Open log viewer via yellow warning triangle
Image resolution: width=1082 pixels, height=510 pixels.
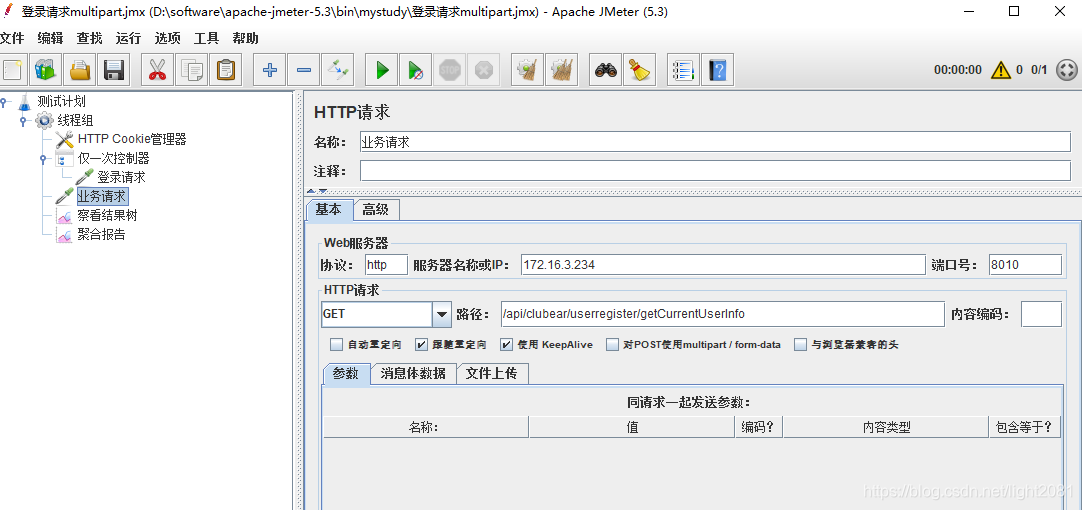1001,70
